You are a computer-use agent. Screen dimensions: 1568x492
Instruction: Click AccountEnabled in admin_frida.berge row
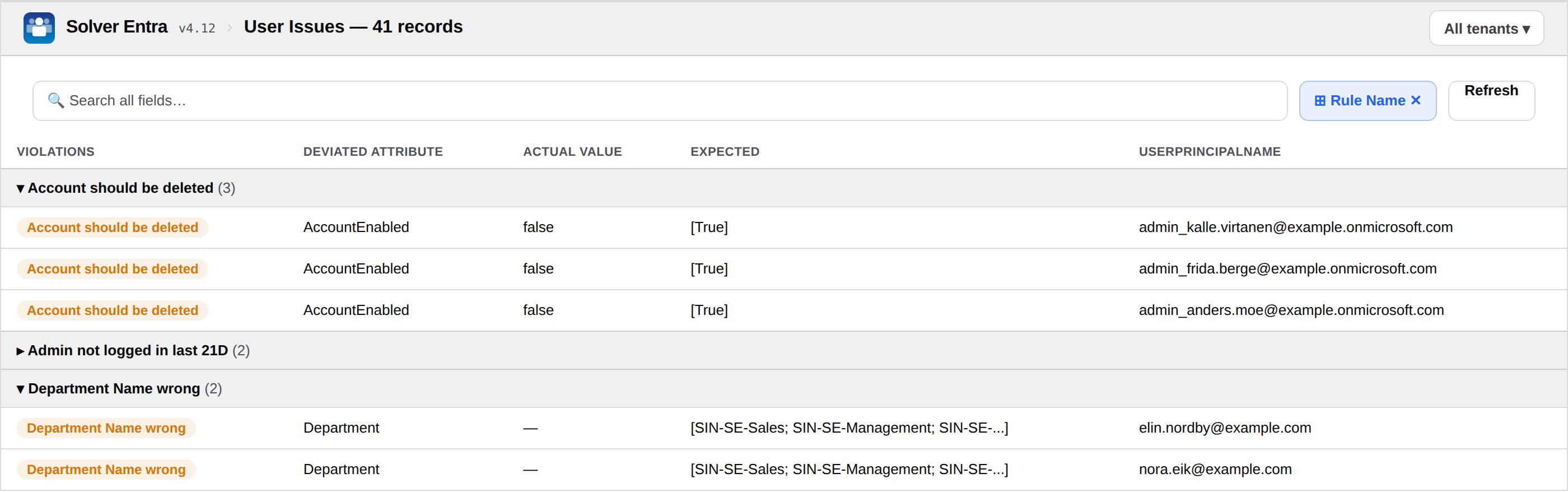coord(356,268)
